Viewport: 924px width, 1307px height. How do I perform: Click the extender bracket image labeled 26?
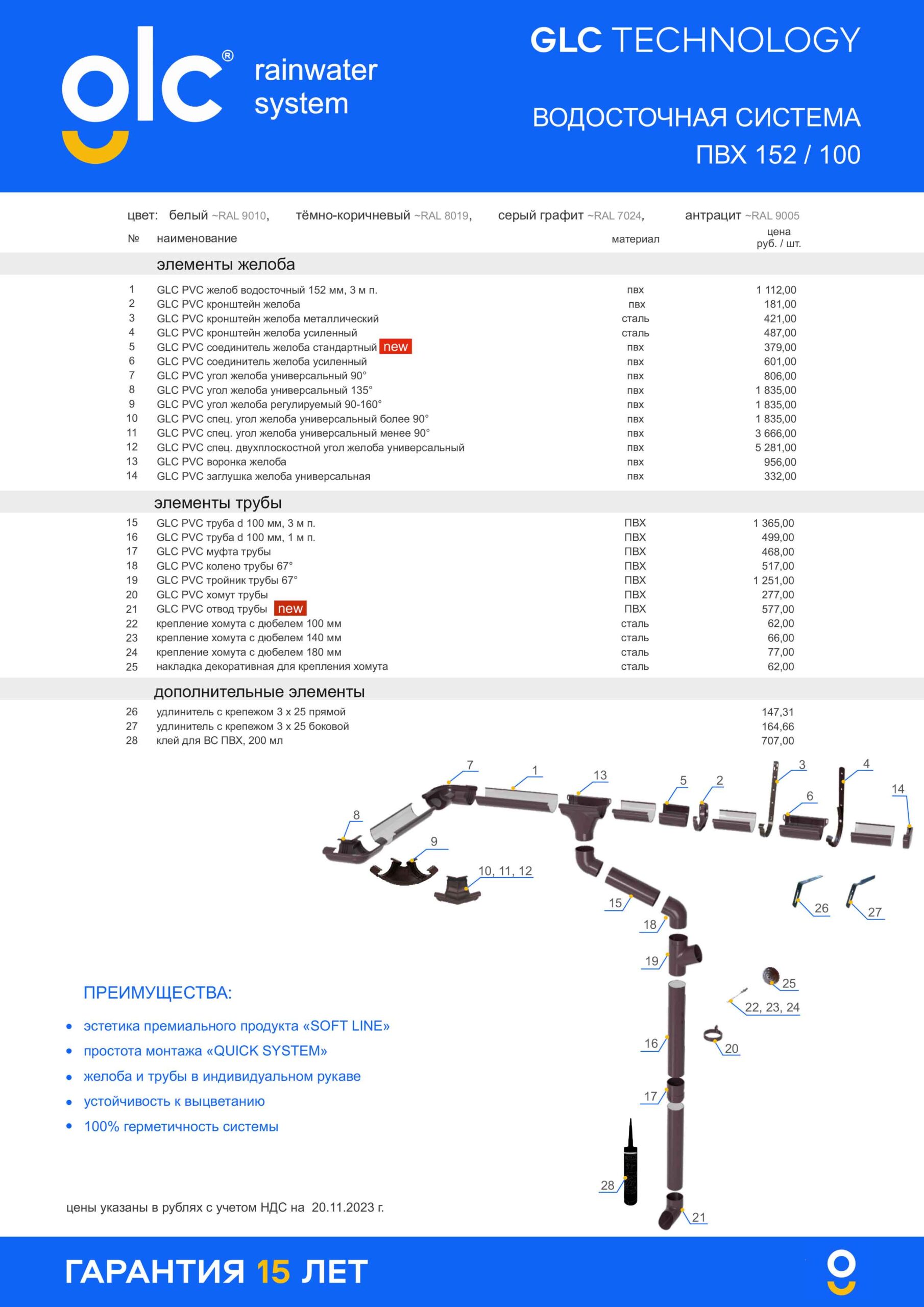[807, 892]
